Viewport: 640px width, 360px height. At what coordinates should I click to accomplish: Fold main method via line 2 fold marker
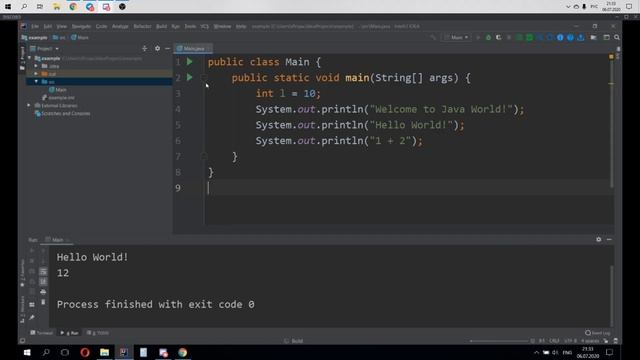pos(204,78)
